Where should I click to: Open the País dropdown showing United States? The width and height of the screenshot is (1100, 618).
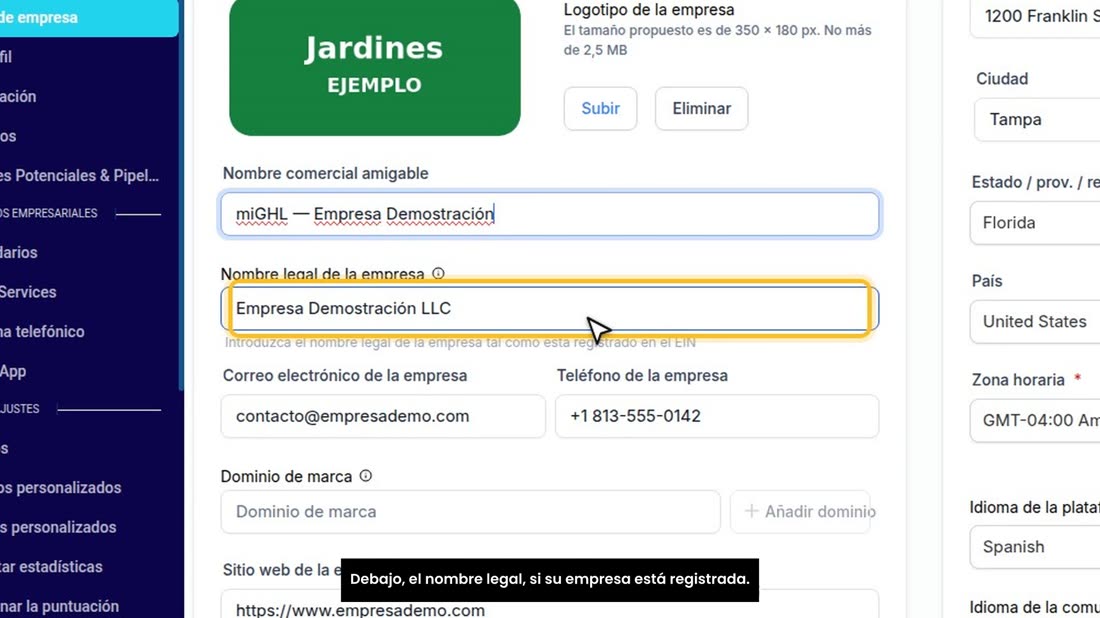[x=1035, y=321]
